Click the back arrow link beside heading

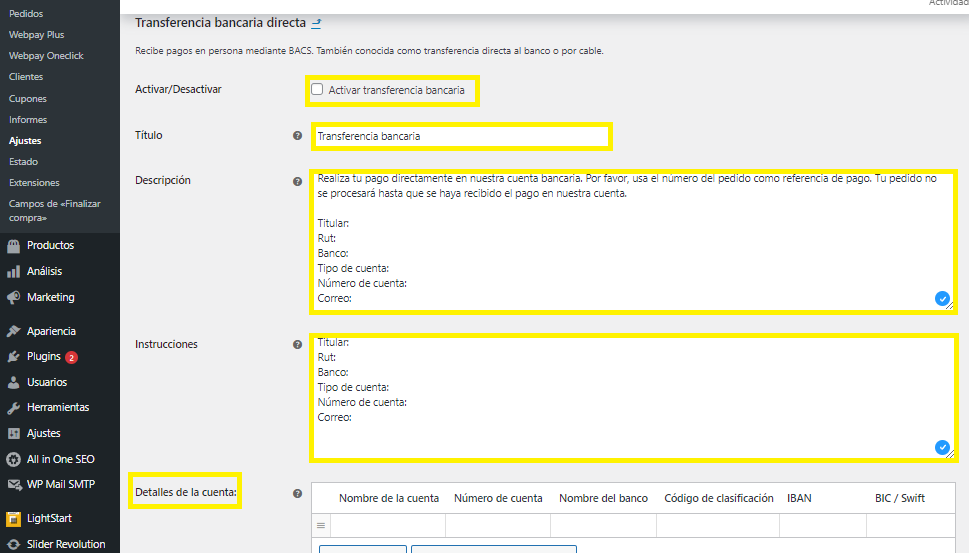317,23
